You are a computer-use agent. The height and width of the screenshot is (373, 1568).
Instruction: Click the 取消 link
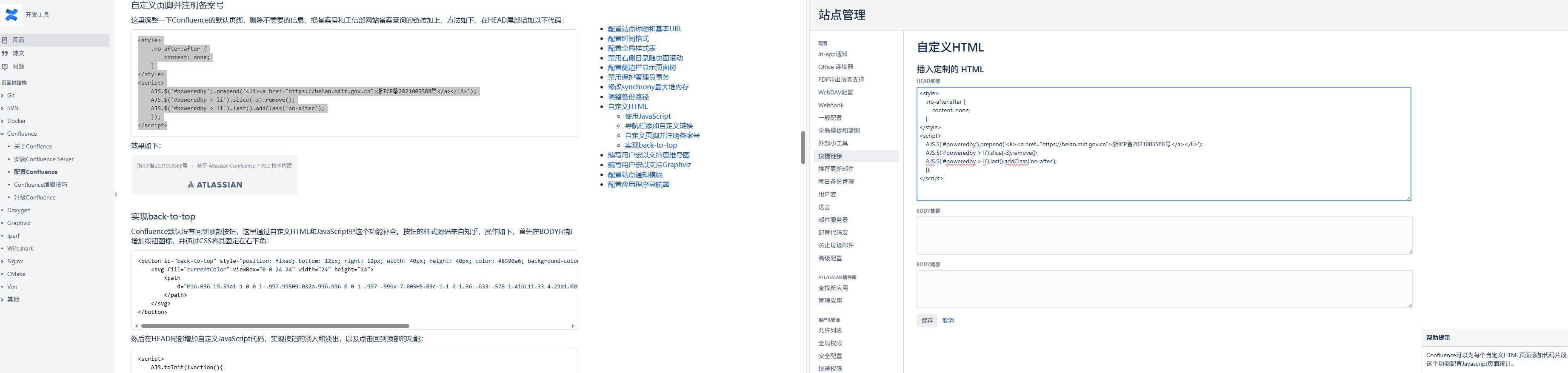click(948, 321)
